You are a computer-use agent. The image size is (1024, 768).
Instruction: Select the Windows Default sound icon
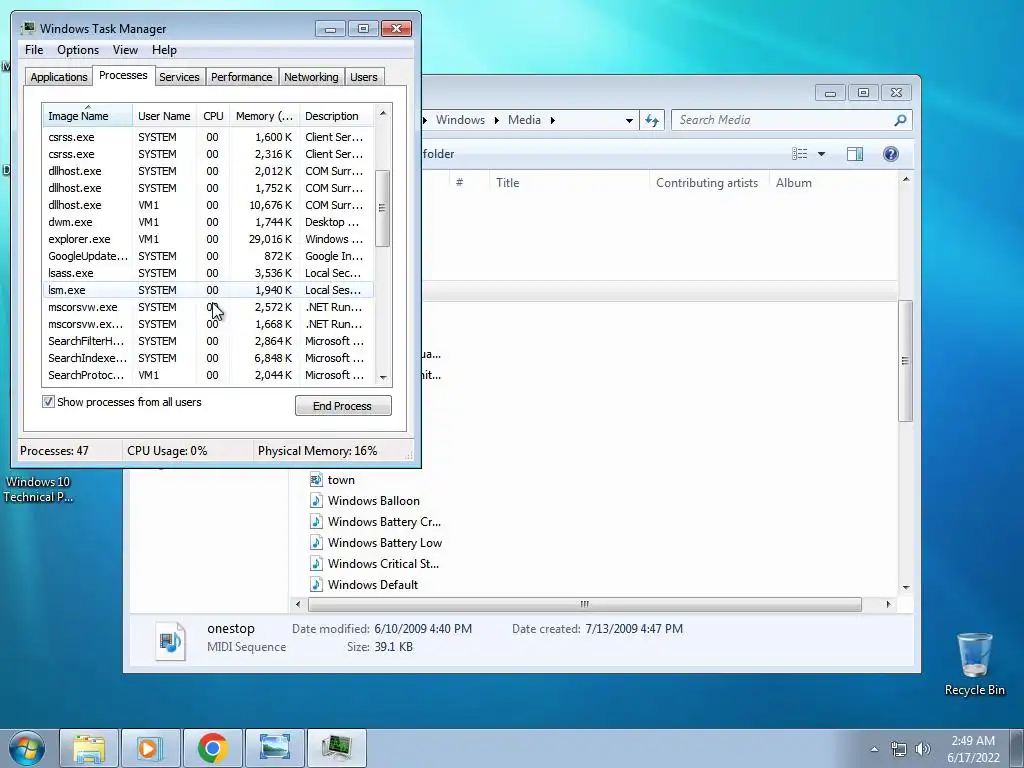pos(316,584)
